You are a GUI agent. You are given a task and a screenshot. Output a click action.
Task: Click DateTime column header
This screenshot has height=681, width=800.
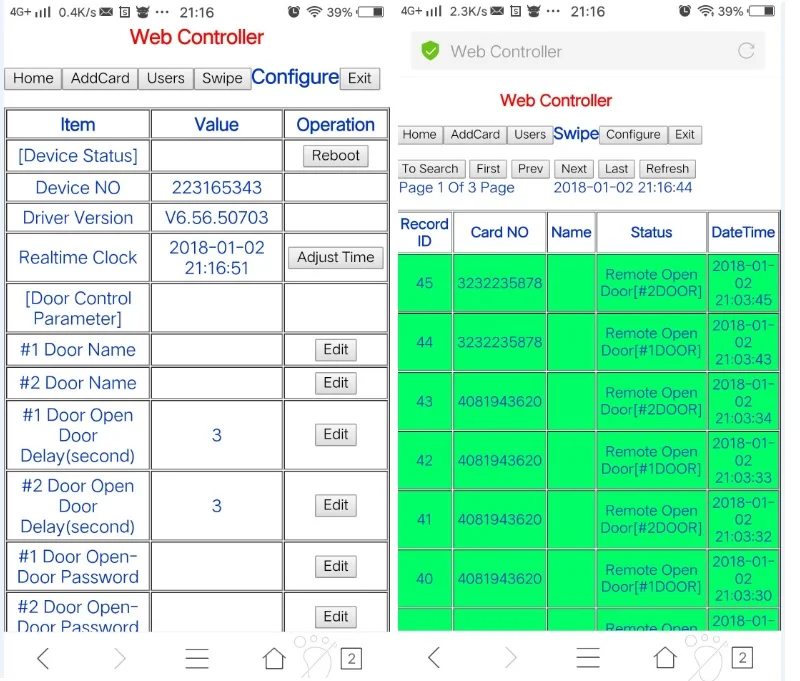(x=743, y=233)
